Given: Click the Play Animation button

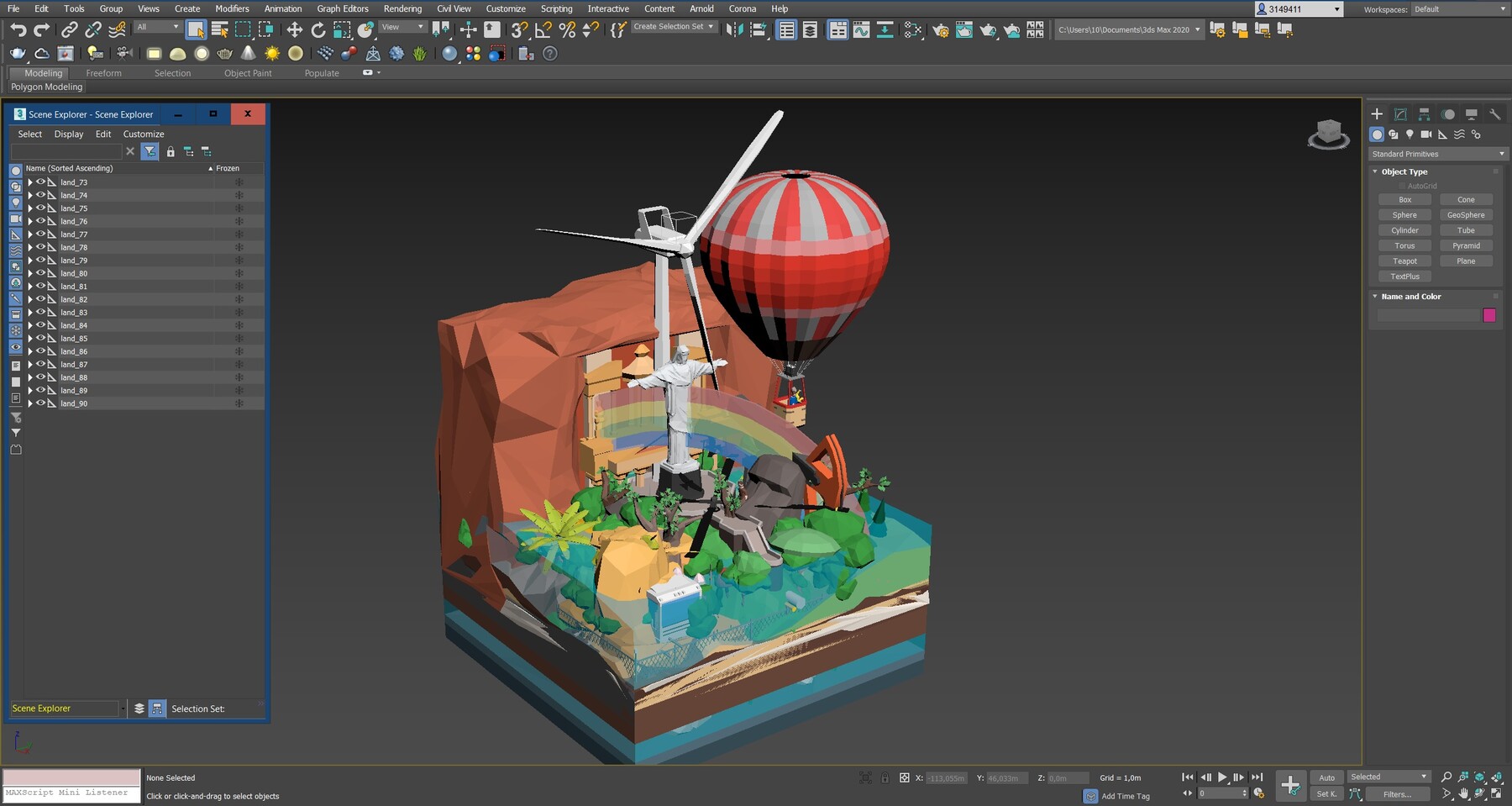Looking at the screenshot, I should [1222, 777].
